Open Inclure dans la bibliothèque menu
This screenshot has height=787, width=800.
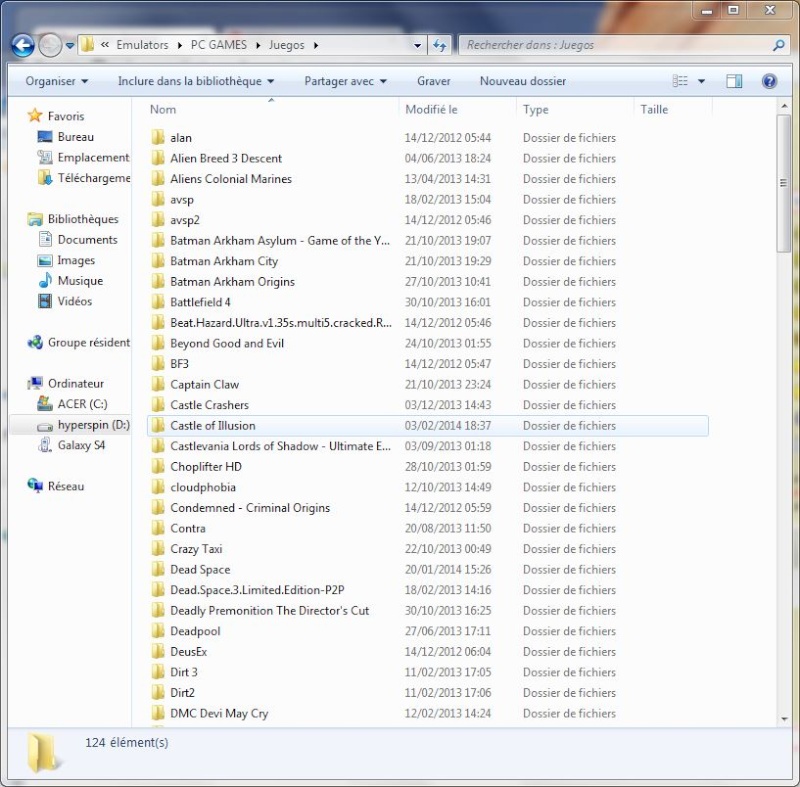[x=196, y=81]
